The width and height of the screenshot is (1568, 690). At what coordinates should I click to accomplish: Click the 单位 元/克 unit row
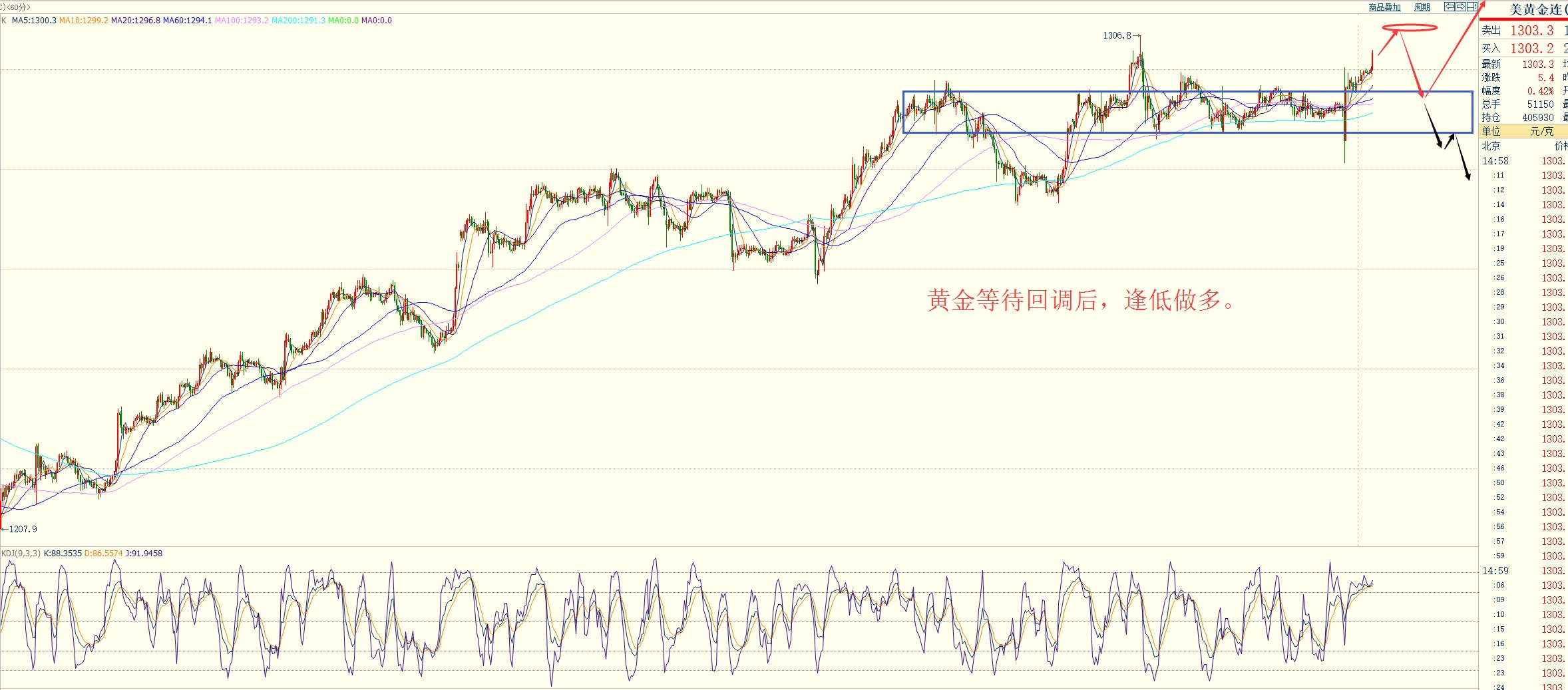[1523, 131]
